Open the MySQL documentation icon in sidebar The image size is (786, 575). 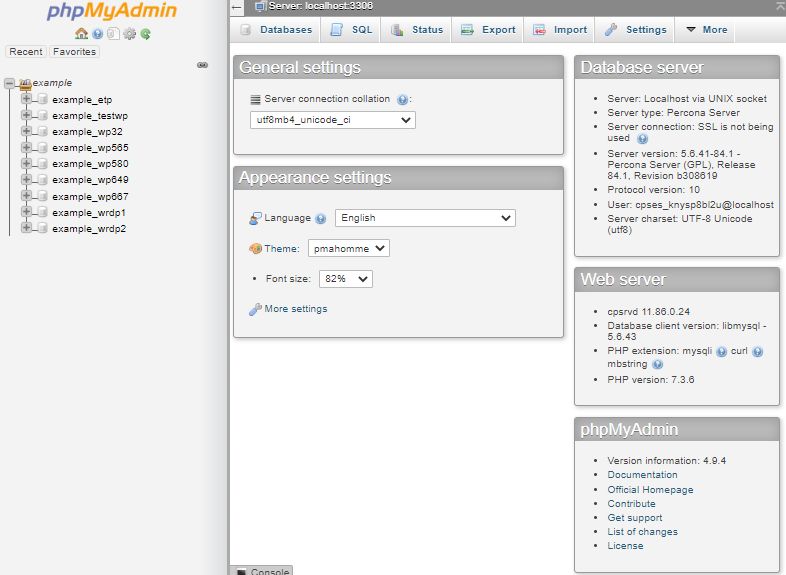113,34
